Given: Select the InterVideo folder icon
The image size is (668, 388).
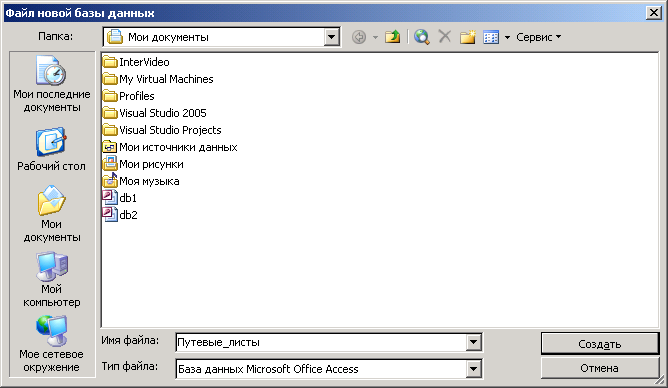Looking at the screenshot, I should tap(110, 62).
